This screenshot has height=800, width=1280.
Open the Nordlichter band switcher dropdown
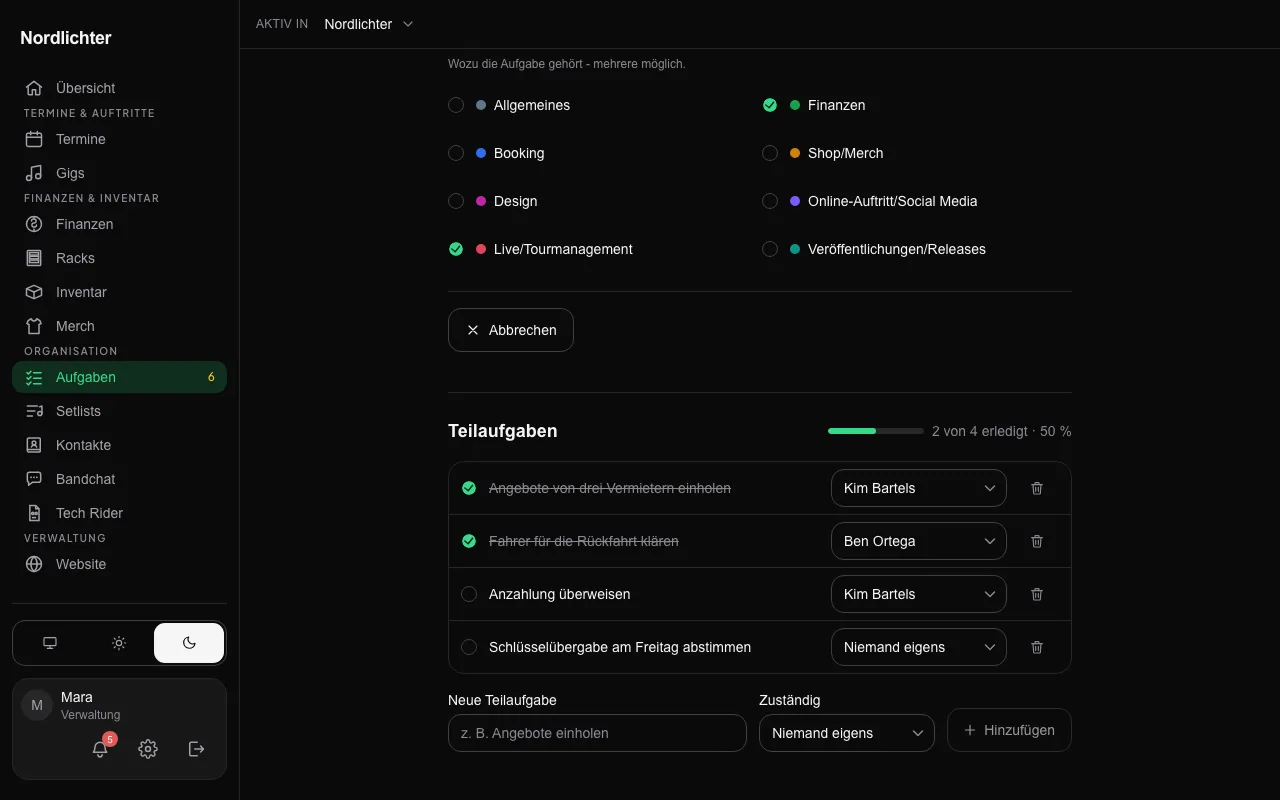click(x=368, y=24)
